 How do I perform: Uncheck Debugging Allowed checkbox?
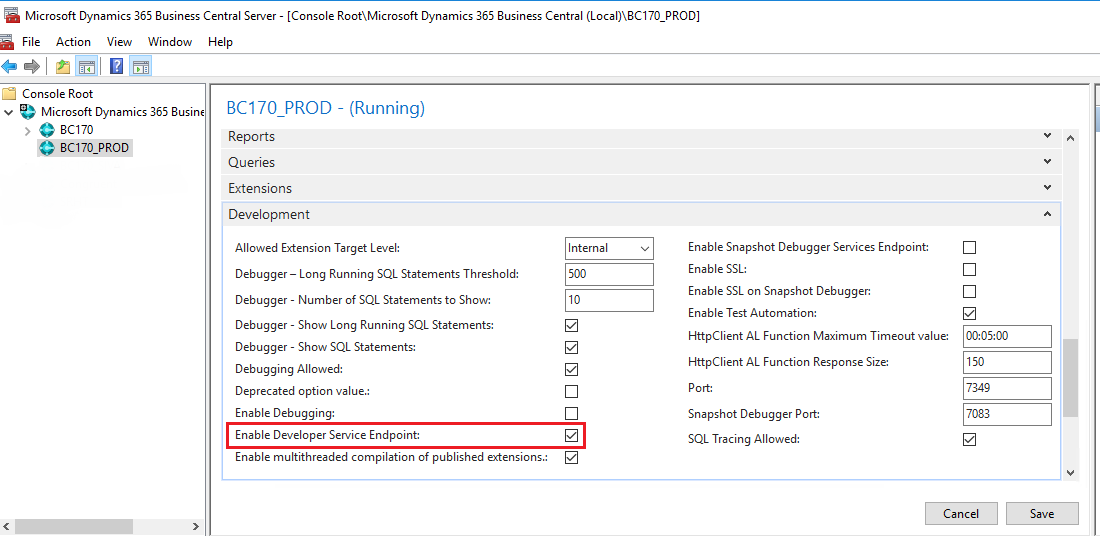point(571,369)
